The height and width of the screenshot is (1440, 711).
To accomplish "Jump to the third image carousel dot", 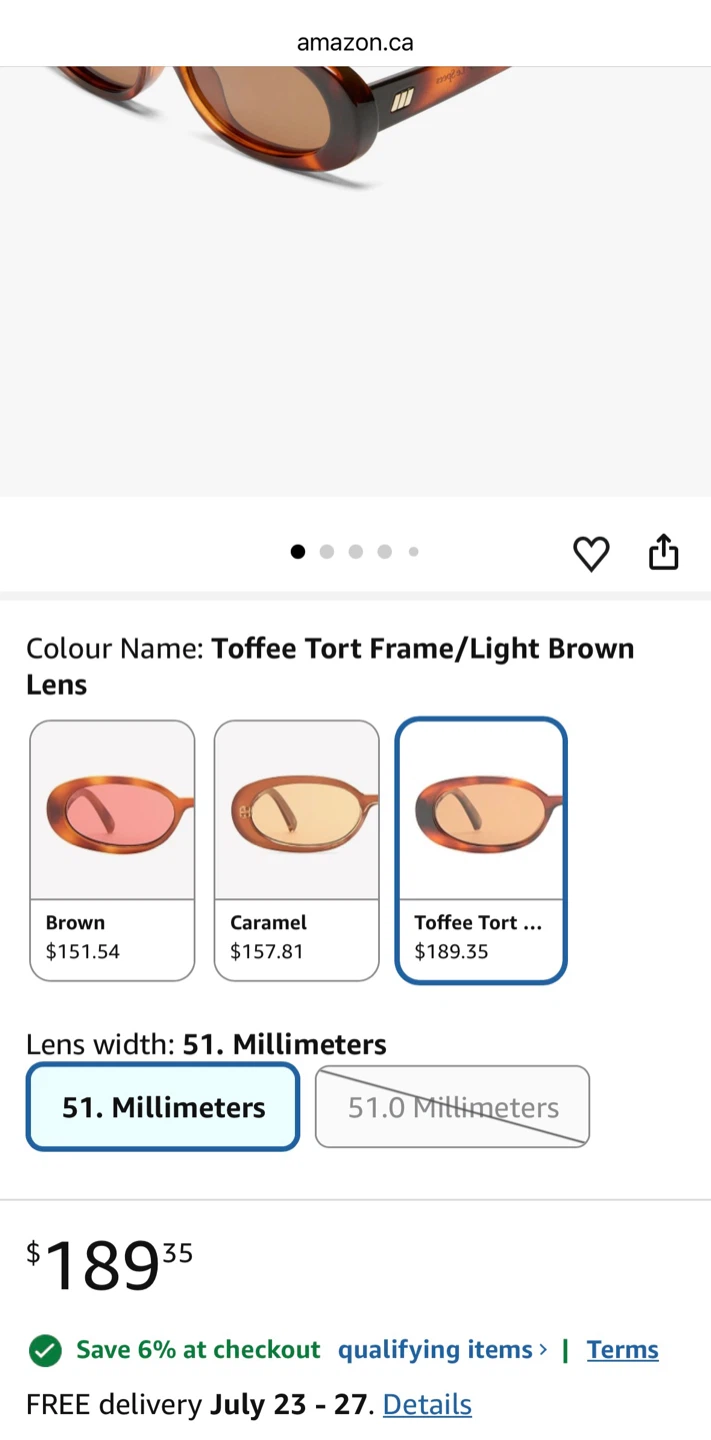I will click(355, 552).
